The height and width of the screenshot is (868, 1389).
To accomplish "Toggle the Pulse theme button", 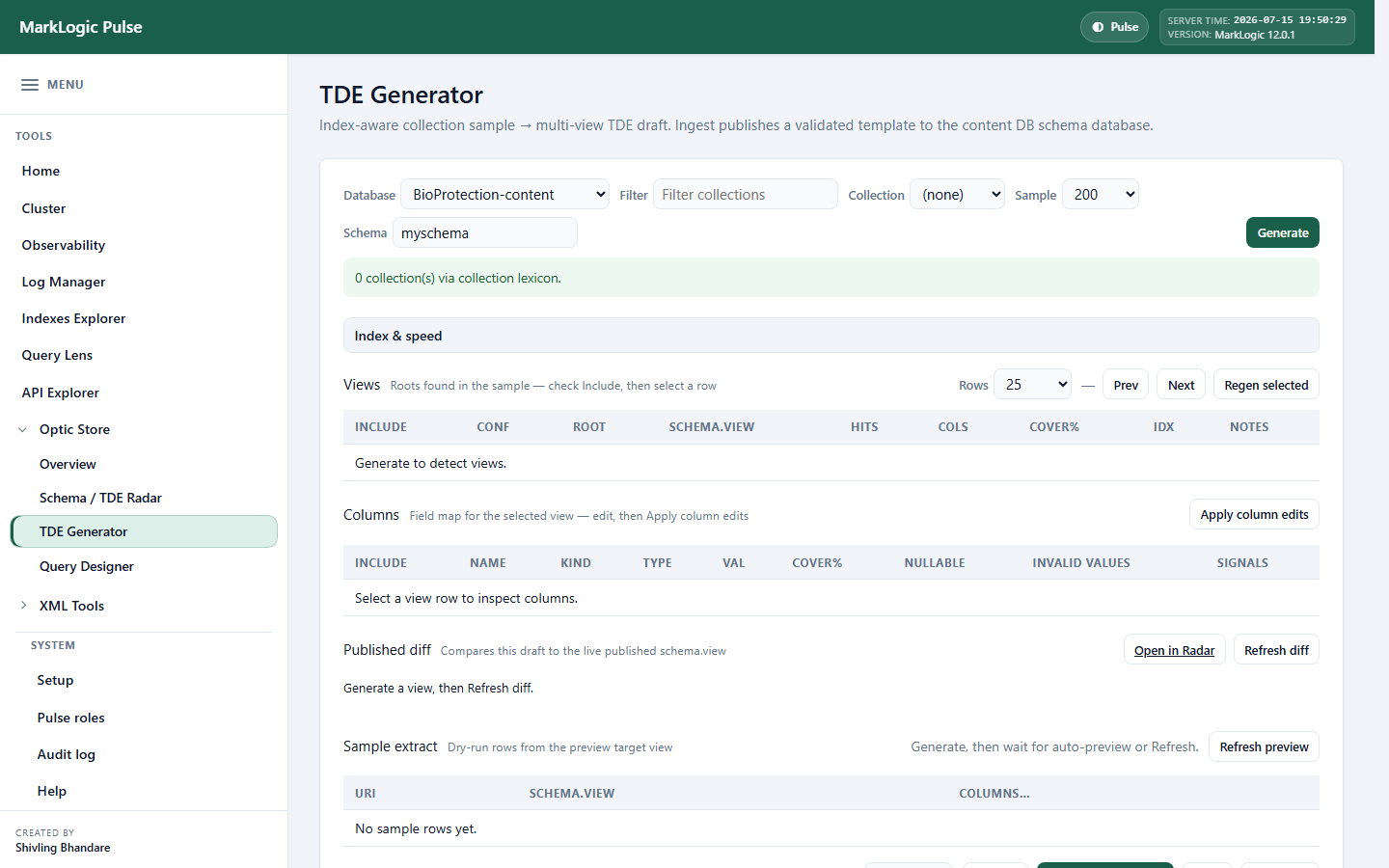I will click(x=1114, y=27).
